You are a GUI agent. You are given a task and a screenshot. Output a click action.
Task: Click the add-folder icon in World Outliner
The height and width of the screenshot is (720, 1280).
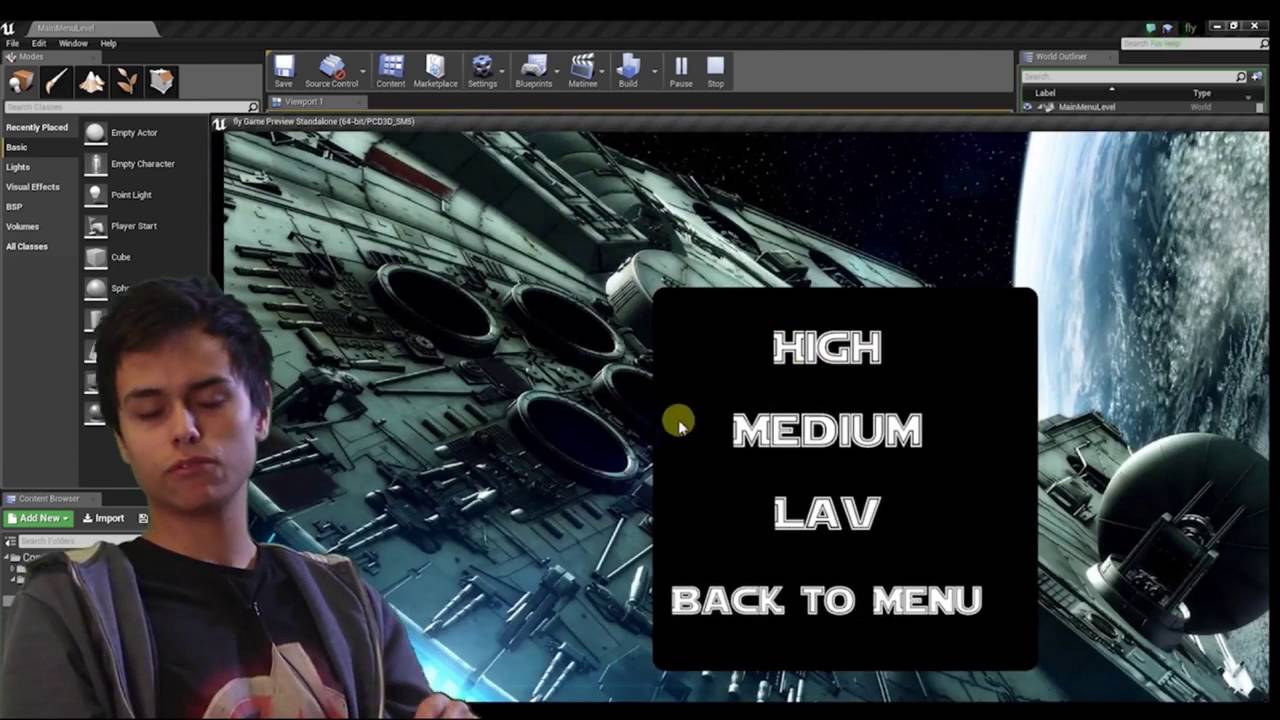(1258, 77)
